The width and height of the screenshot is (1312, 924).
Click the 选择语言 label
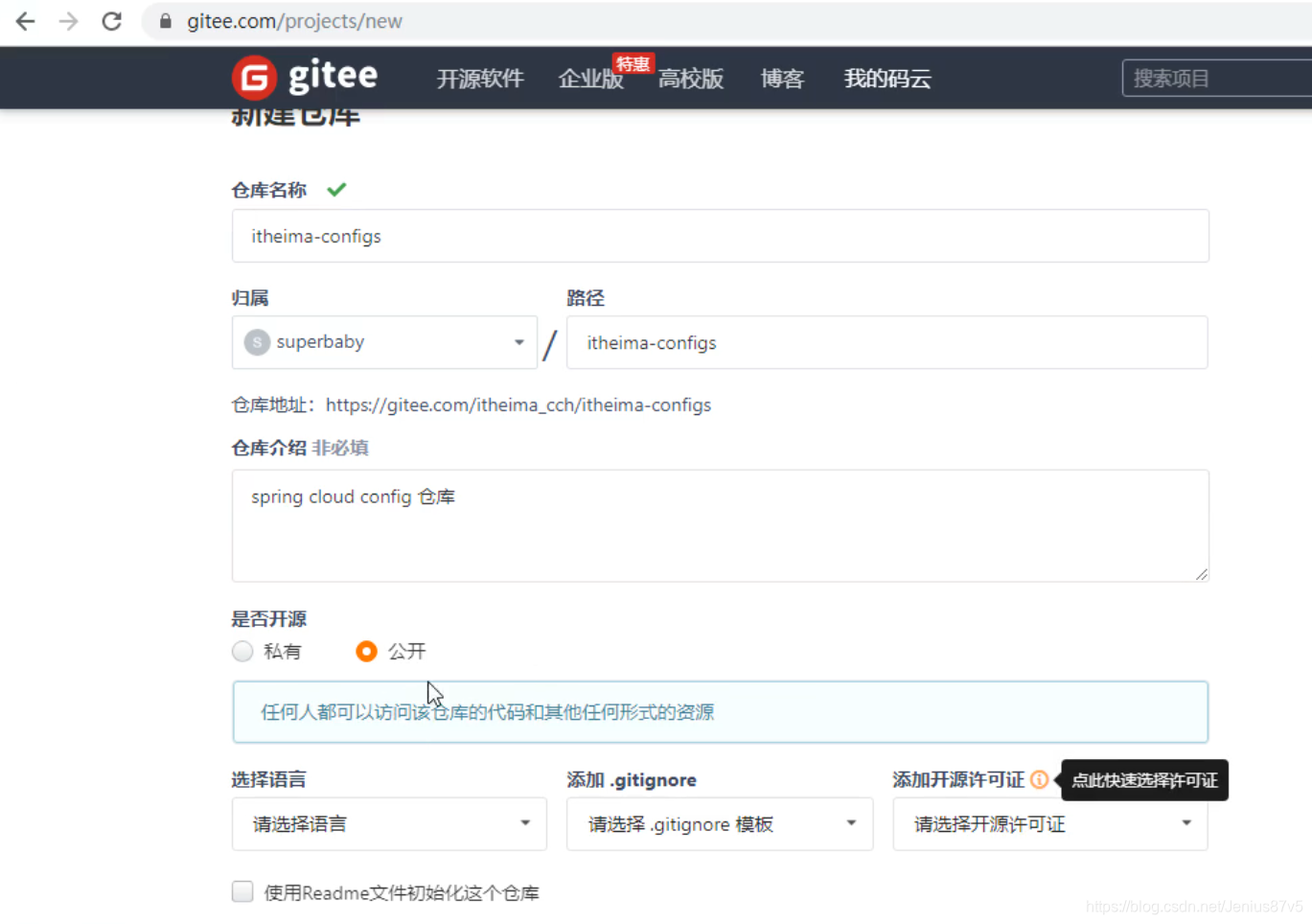[268, 779]
